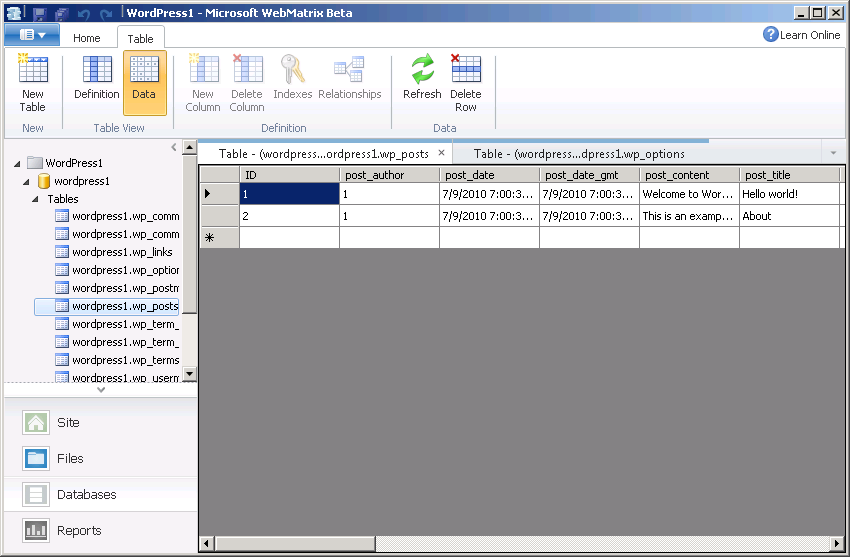Select the 'About' title cell

coord(789,216)
